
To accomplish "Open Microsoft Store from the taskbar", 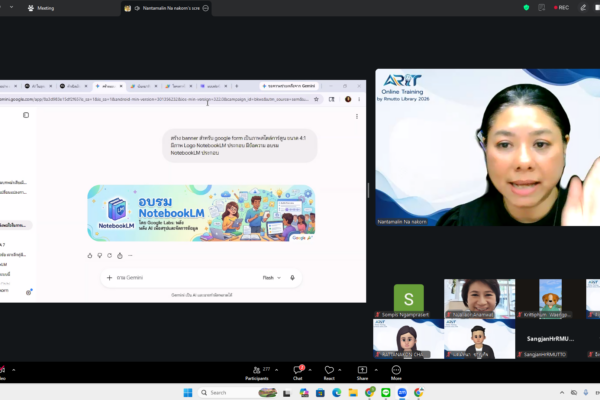I will click(320, 392).
